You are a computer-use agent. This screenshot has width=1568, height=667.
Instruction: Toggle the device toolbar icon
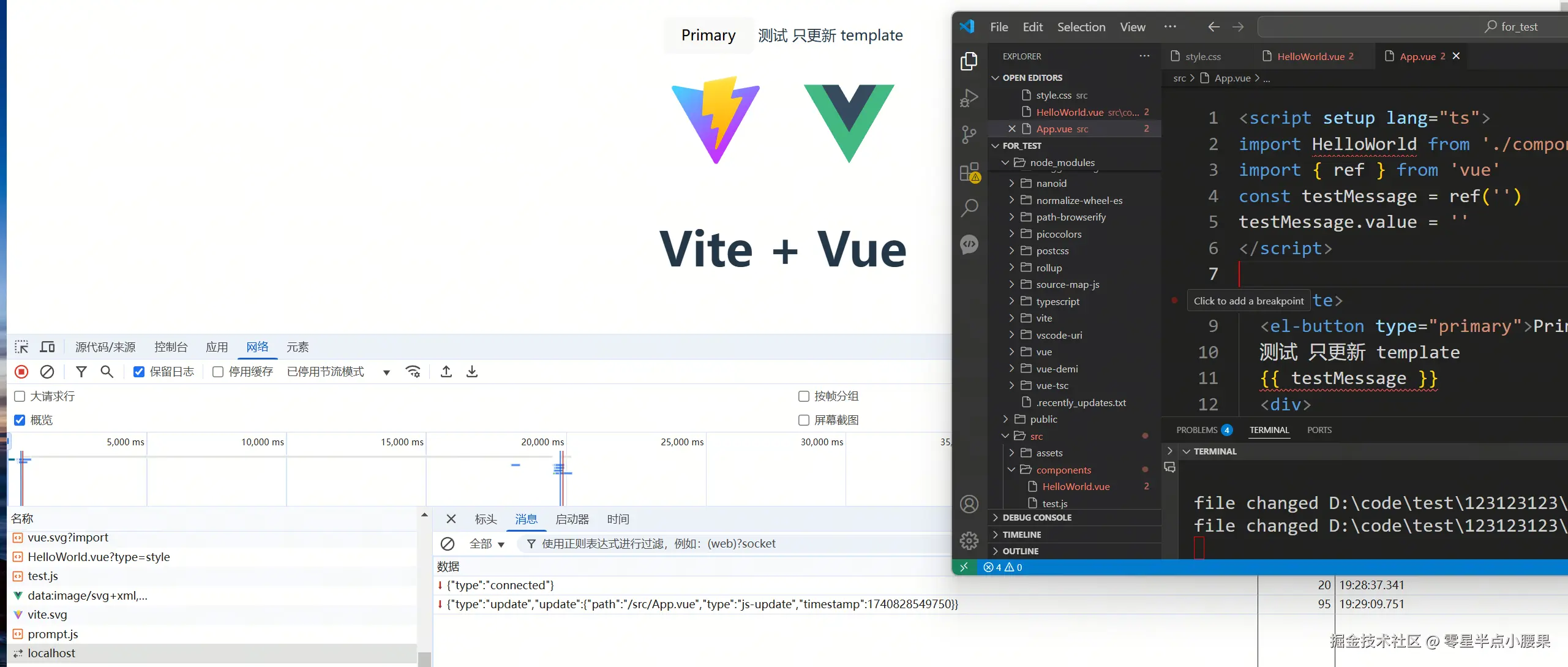pyautogui.click(x=47, y=347)
